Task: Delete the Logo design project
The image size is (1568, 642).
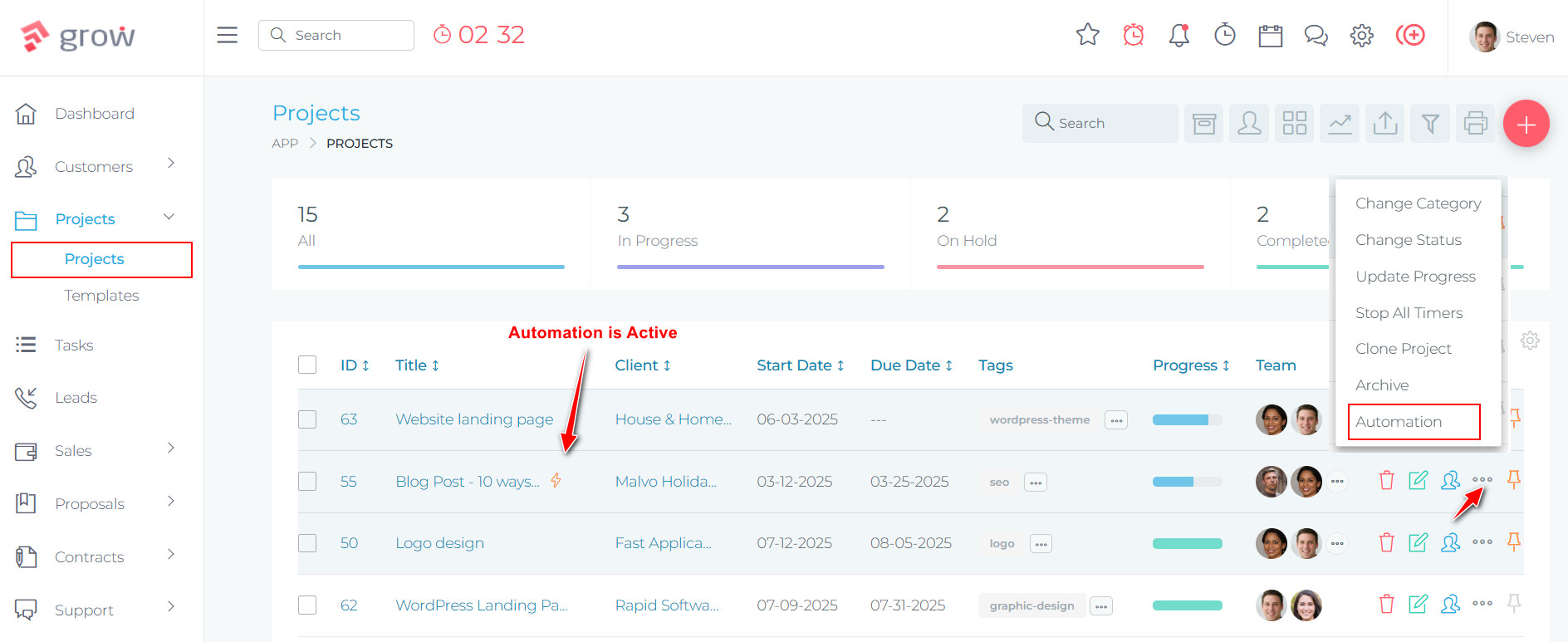Action: tap(1386, 543)
